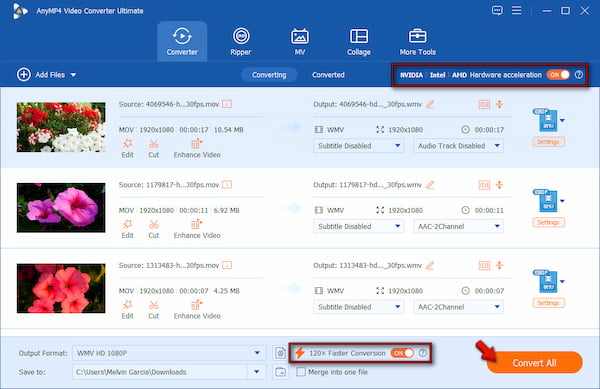Select pink flowers video thumbnail
Viewport: 600px width, 389px height.
(x=61, y=288)
